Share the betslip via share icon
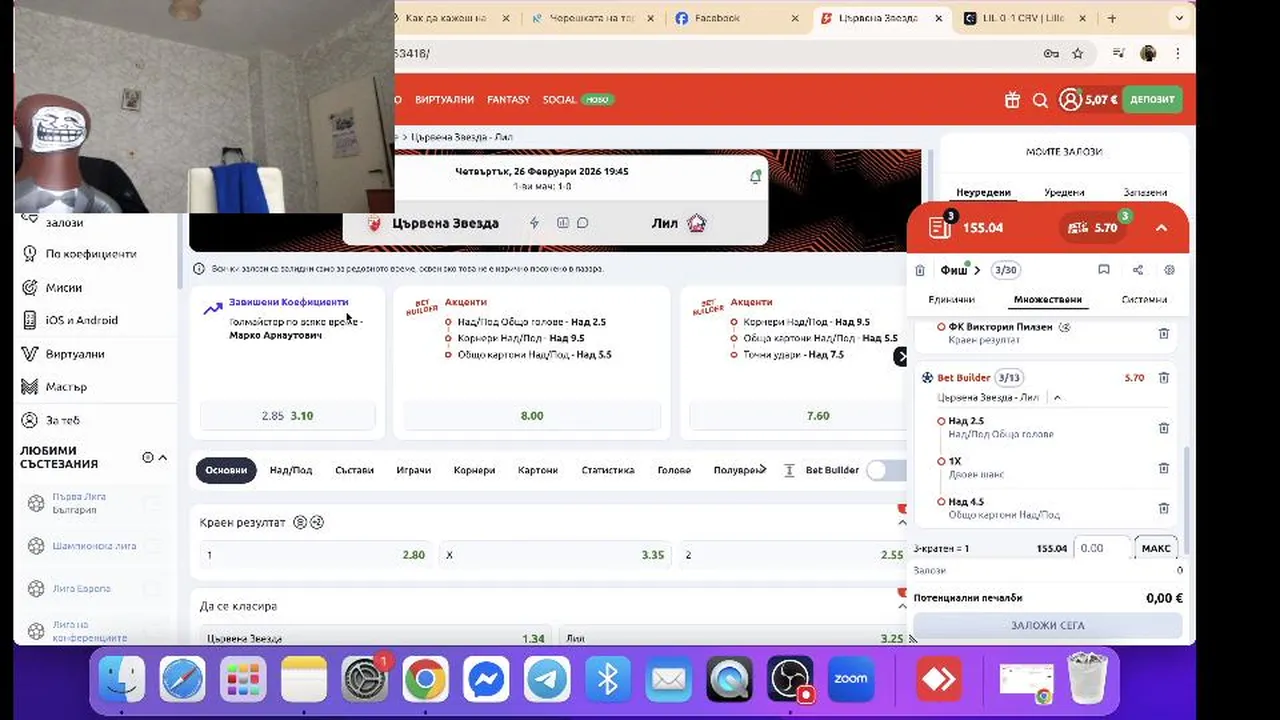The width and height of the screenshot is (1280, 720). (1138, 270)
